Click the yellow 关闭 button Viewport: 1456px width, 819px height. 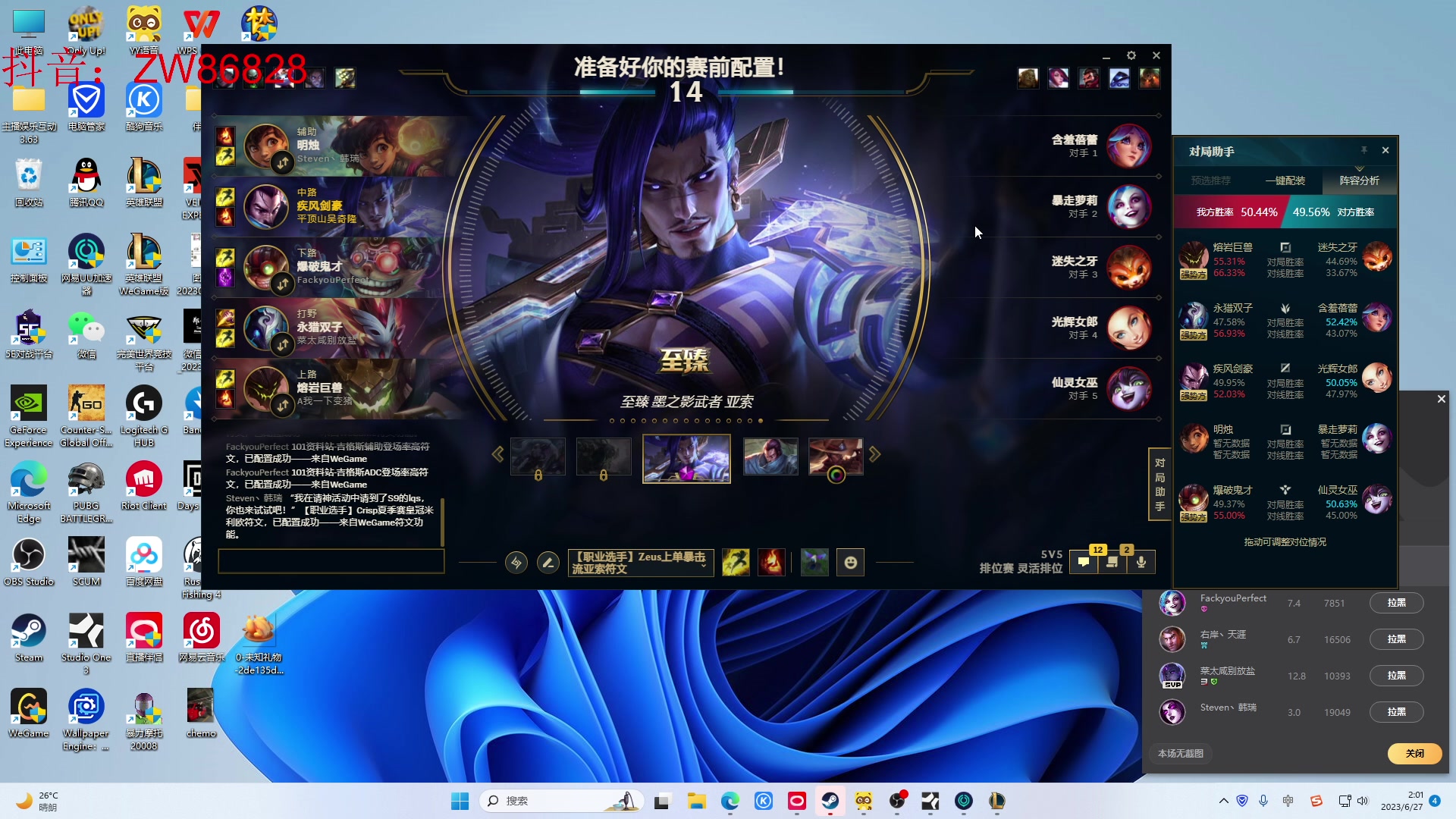click(1414, 753)
